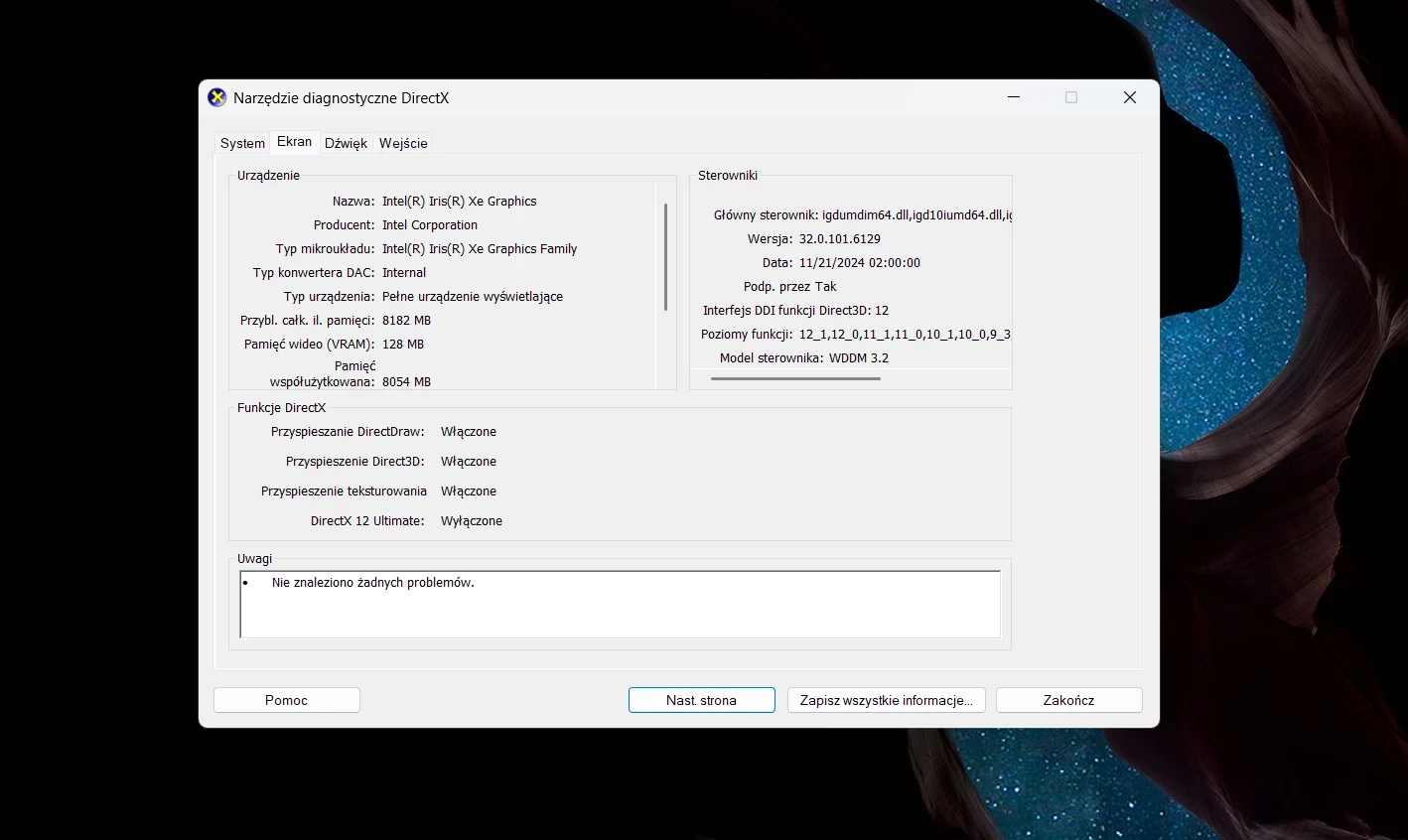The height and width of the screenshot is (840, 1408).
Task: Click the device panel vertical scrollbar
Action: [x=665, y=256]
